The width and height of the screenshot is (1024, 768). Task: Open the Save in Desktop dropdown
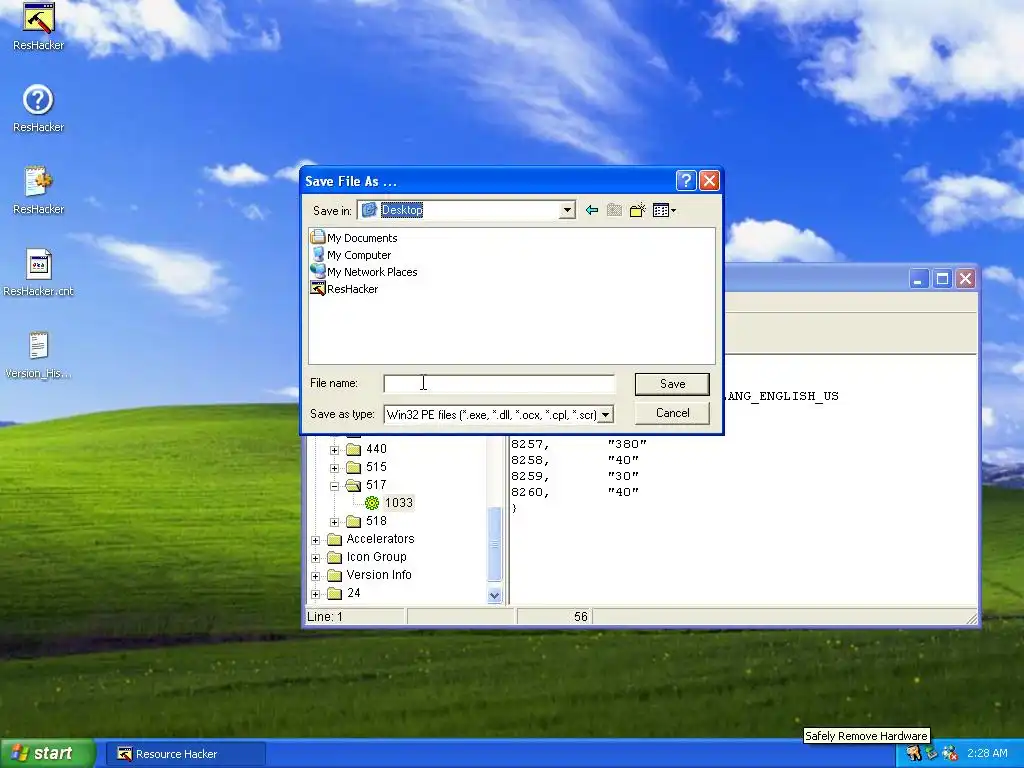tap(567, 210)
